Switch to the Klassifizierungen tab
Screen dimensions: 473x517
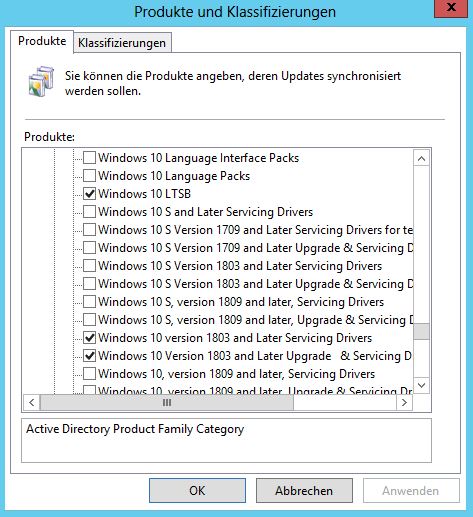tap(122, 43)
